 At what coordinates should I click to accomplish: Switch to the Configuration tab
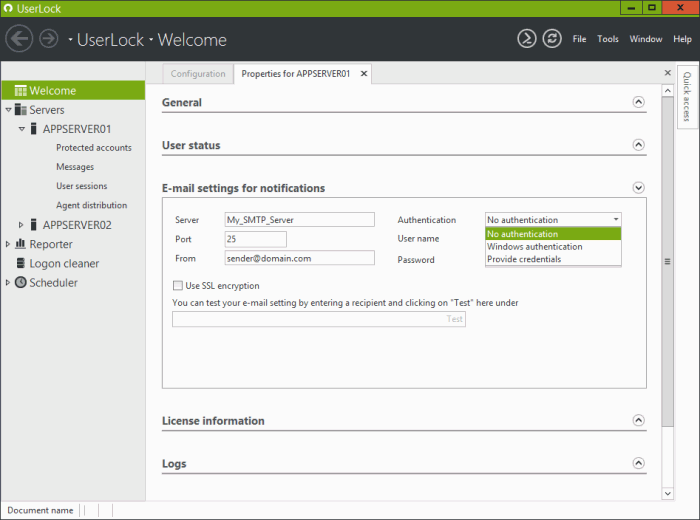(198, 74)
